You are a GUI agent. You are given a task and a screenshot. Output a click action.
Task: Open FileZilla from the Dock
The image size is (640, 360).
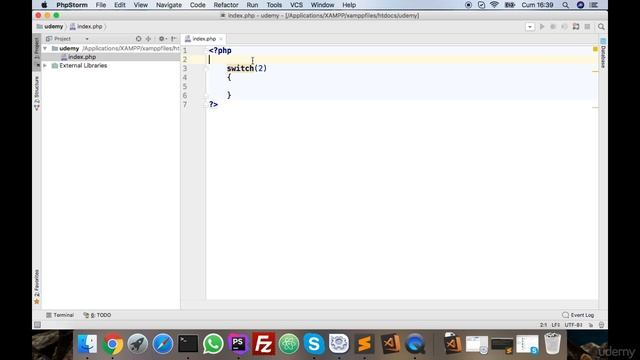click(263, 344)
